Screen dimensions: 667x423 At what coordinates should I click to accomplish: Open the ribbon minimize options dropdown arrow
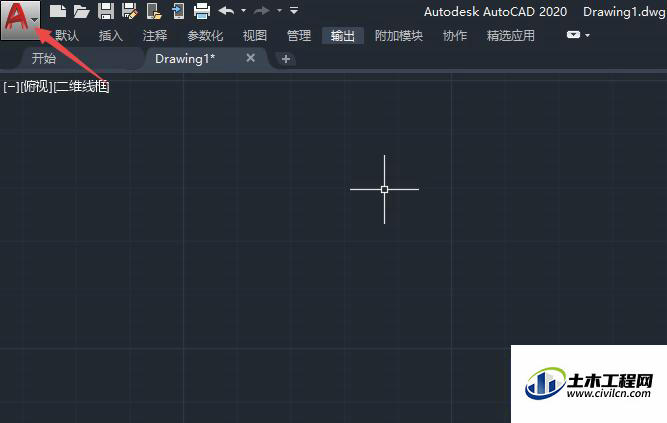coord(587,35)
